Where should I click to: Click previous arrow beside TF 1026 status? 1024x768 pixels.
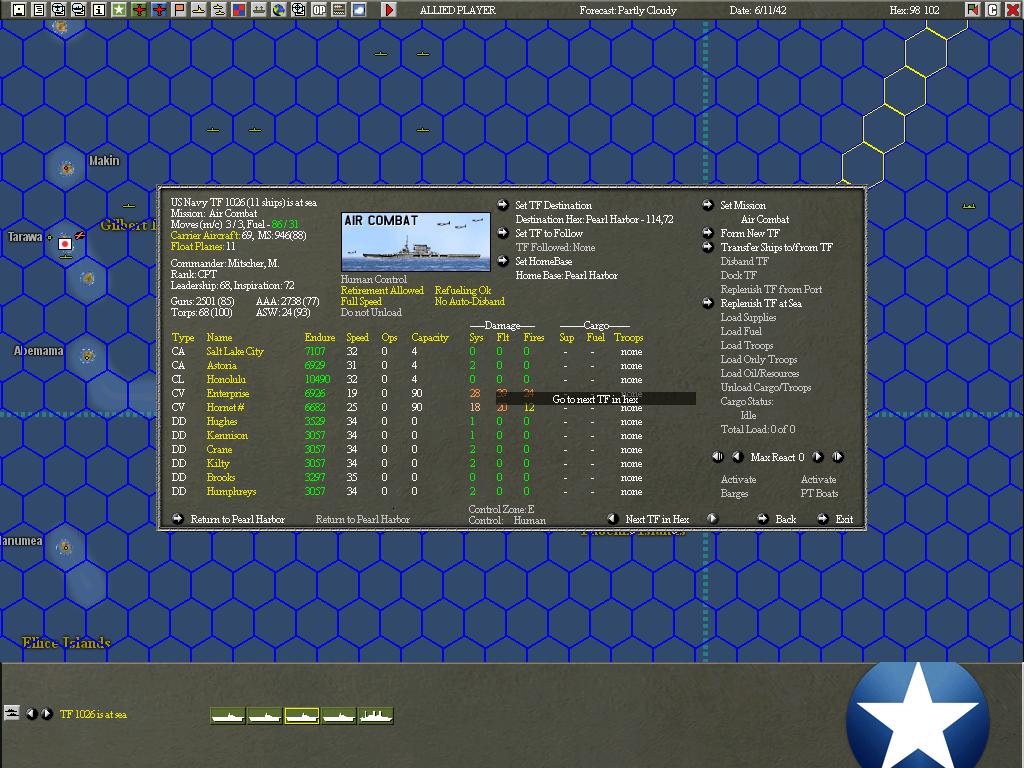point(31,714)
